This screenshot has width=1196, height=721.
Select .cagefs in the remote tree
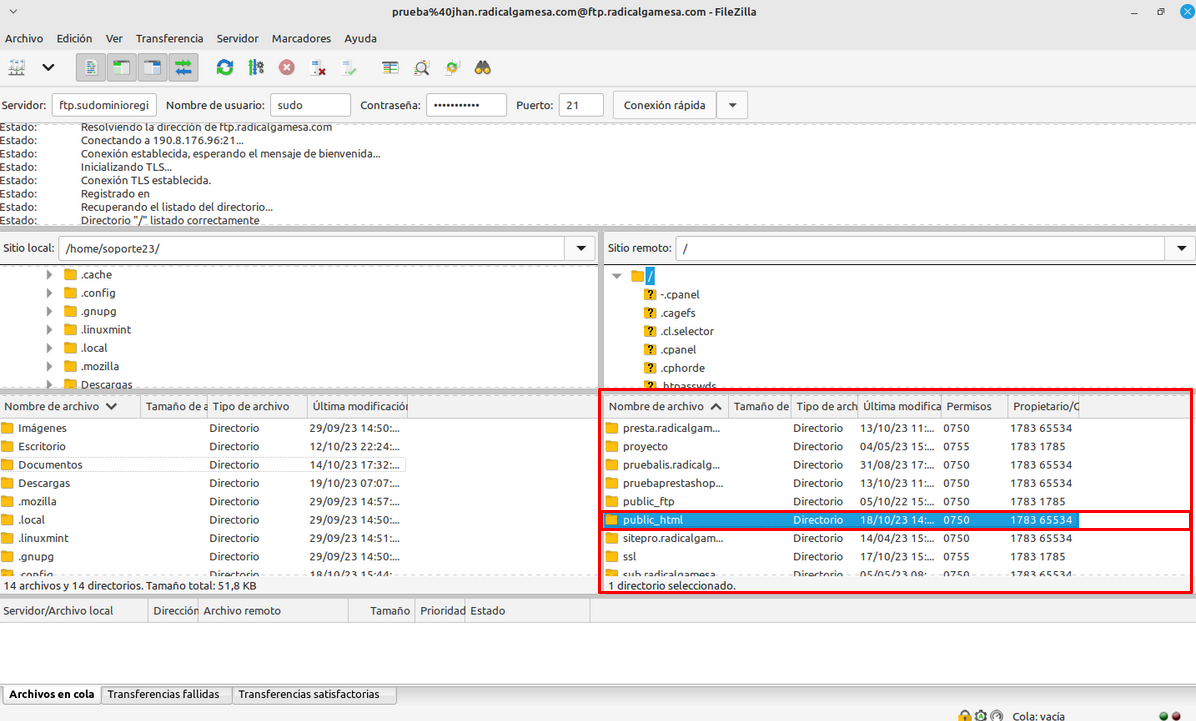click(x=678, y=313)
